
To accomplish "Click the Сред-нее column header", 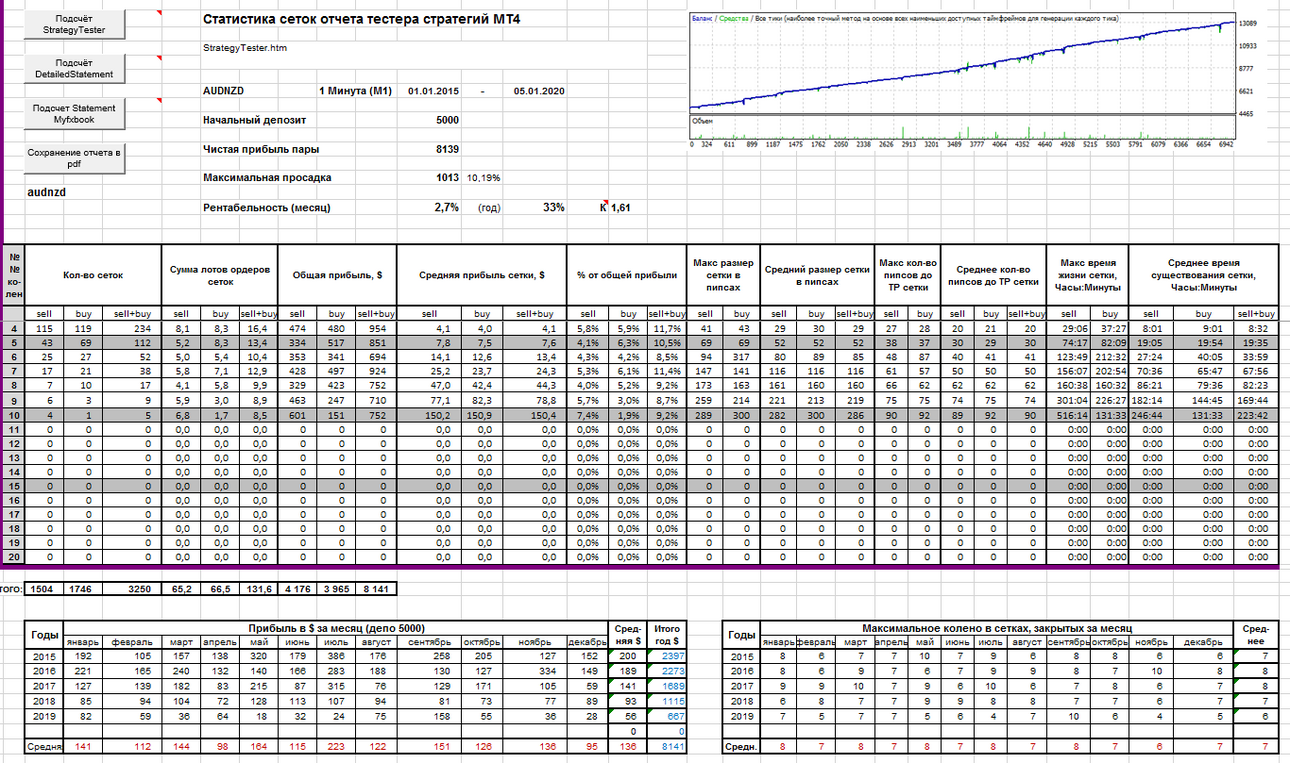I will pyautogui.click(x=1255, y=634).
